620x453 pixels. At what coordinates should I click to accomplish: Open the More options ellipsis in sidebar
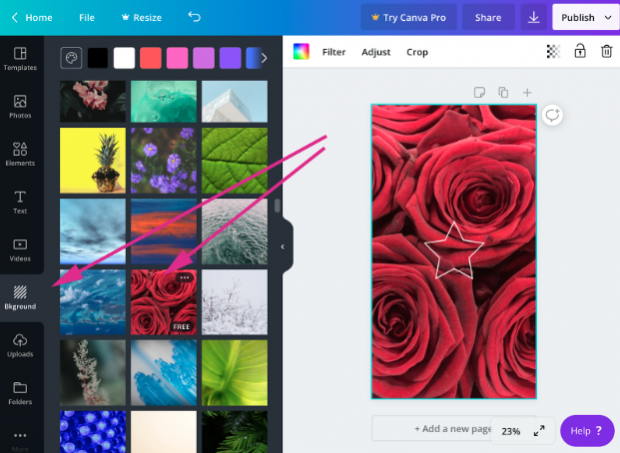click(20, 436)
